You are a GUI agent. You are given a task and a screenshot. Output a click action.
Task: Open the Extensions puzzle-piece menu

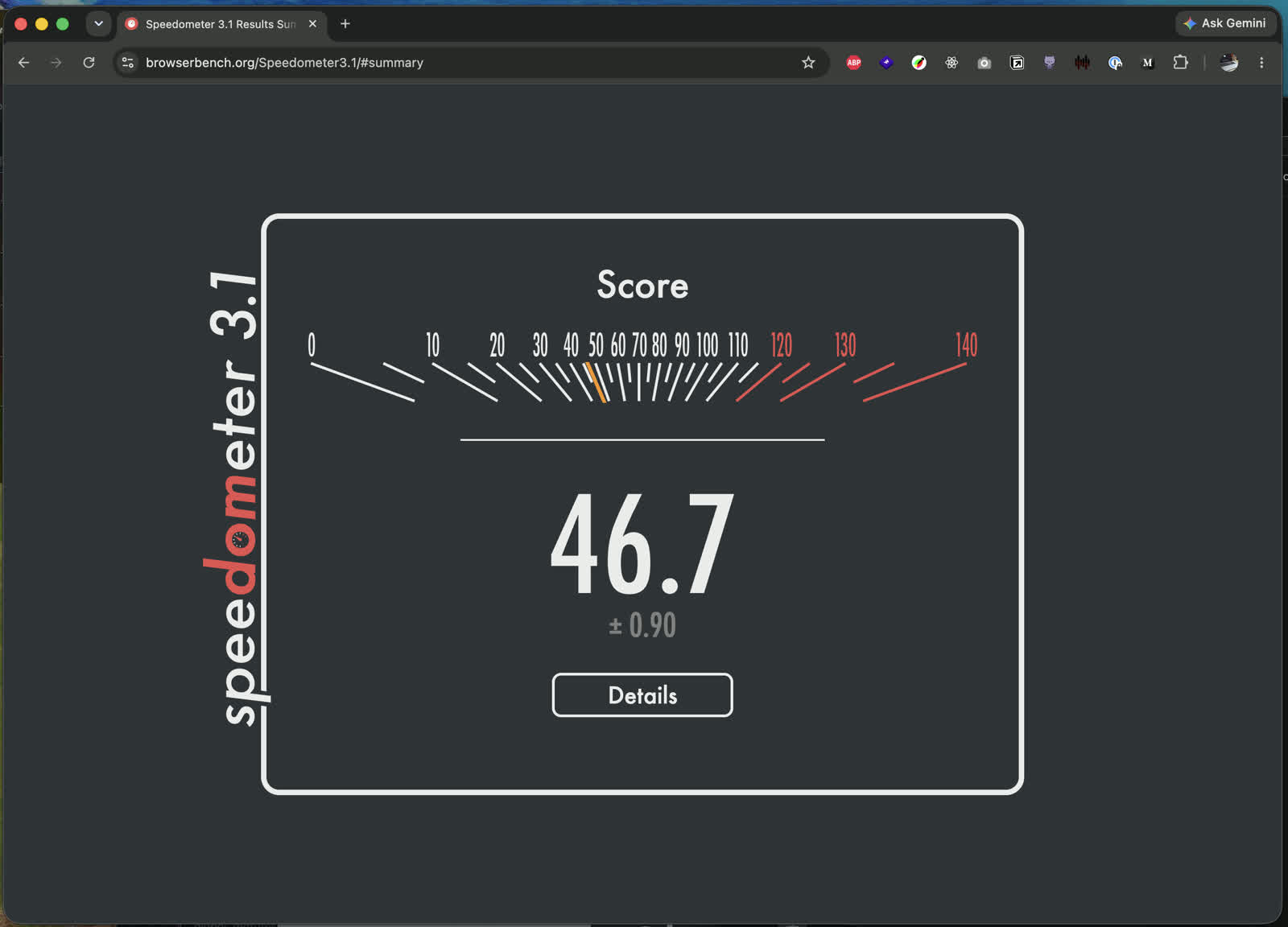[x=1180, y=63]
